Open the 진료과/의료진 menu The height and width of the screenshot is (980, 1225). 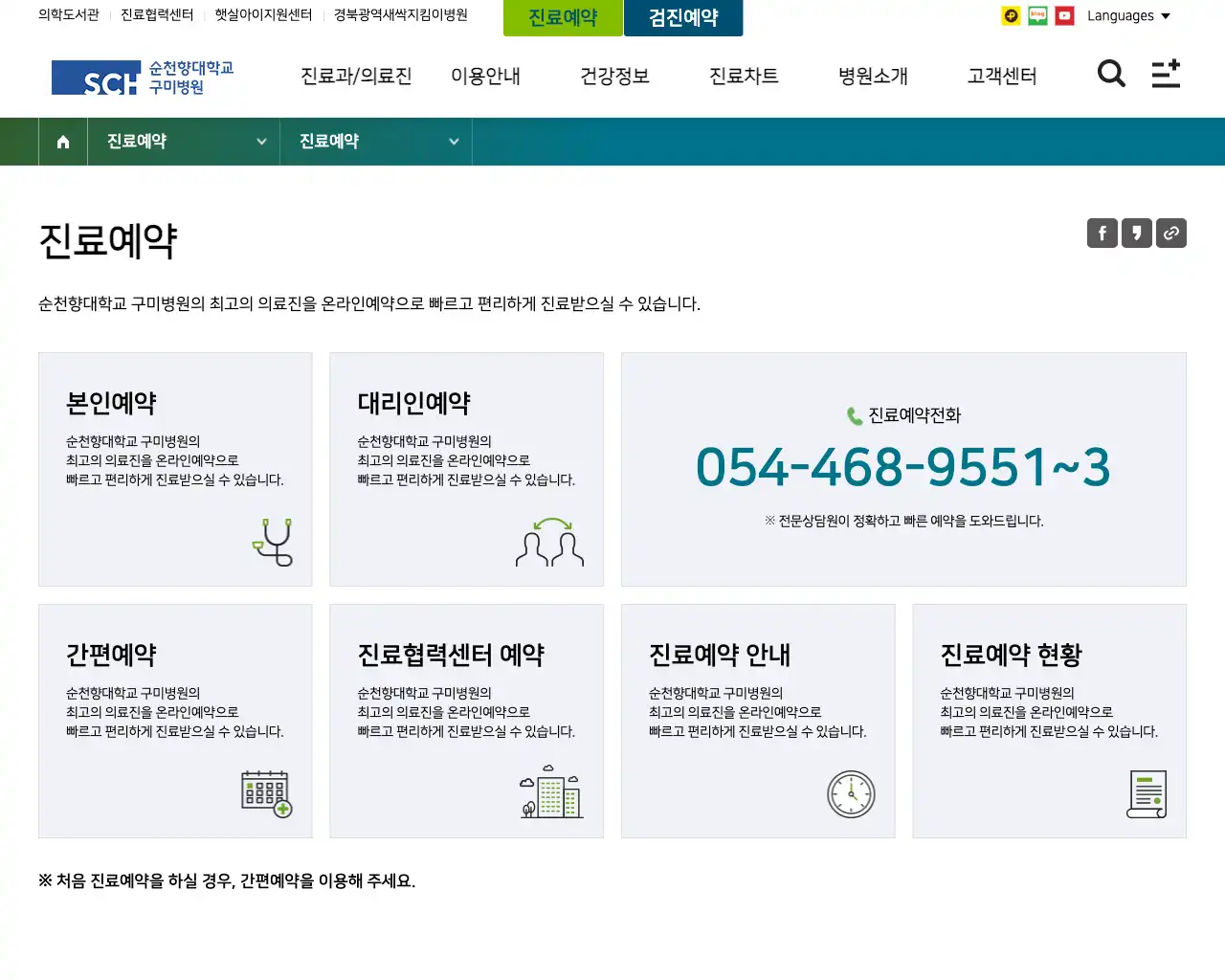(356, 76)
